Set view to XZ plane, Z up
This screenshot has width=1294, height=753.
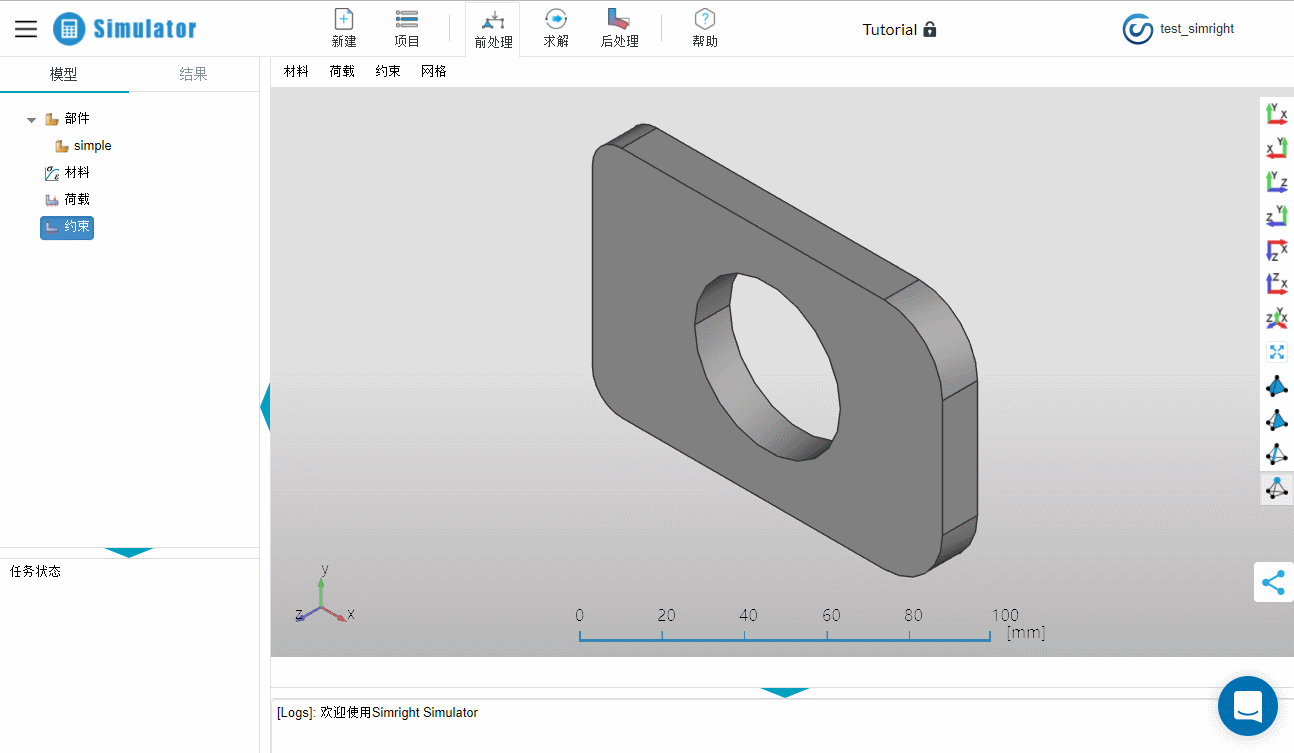click(1277, 283)
